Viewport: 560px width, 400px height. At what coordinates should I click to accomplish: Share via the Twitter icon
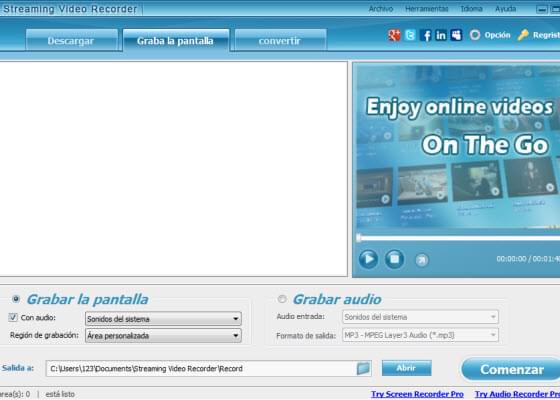(x=410, y=35)
